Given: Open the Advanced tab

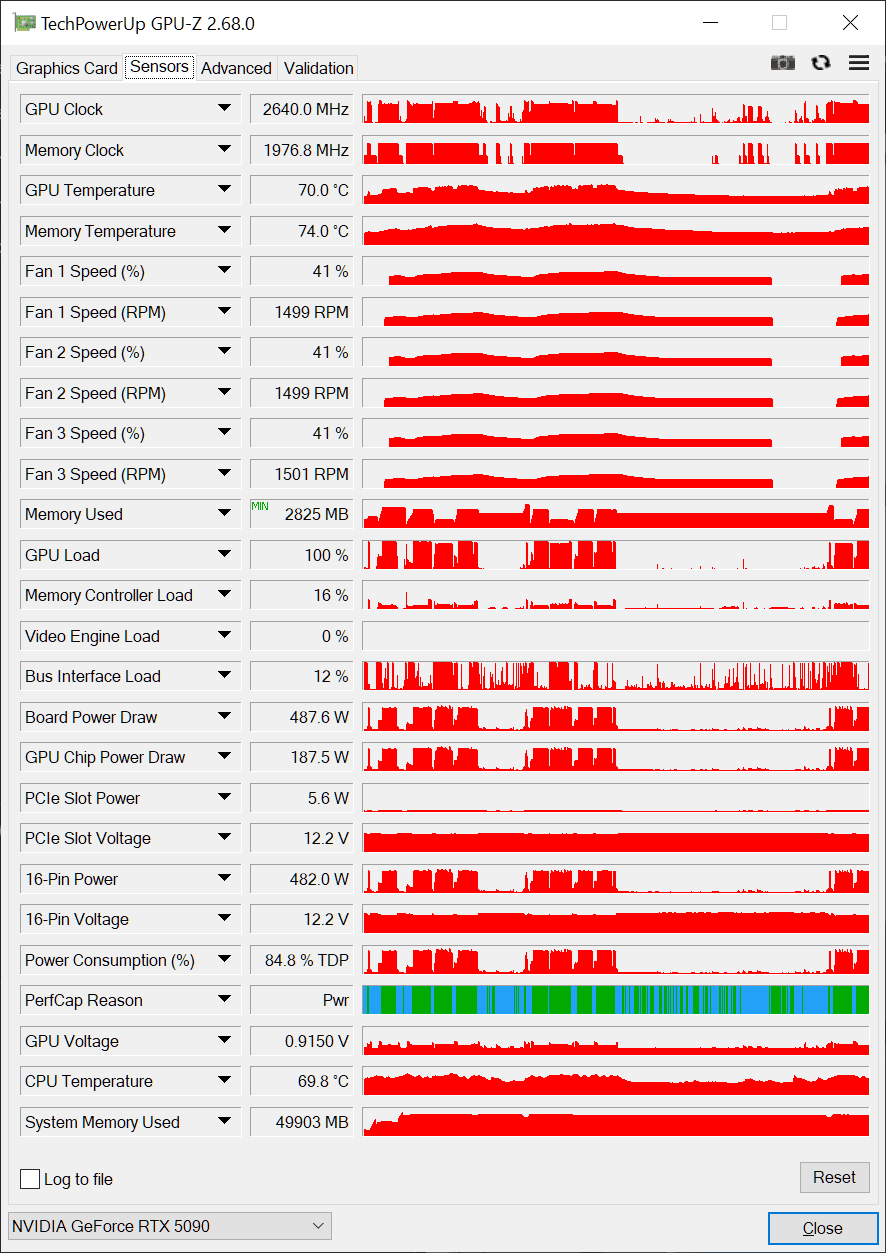Looking at the screenshot, I should pyautogui.click(x=236, y=68).
